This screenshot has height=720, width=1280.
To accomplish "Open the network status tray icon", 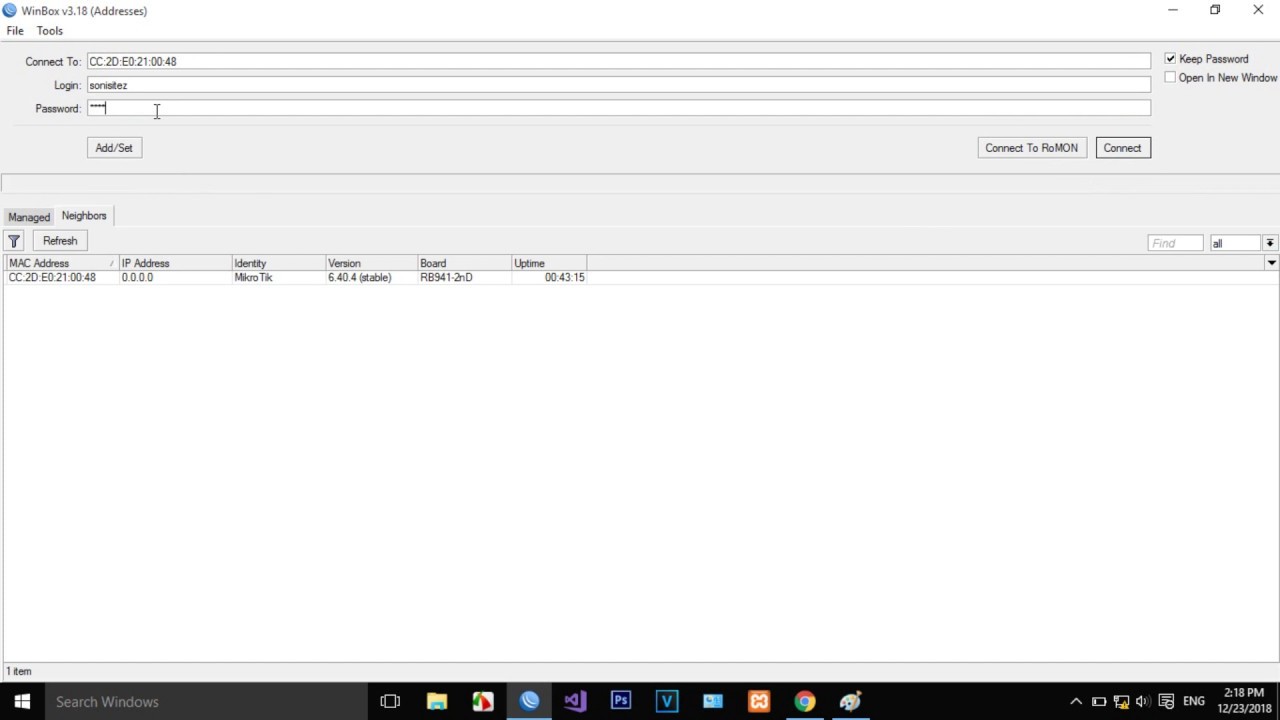I will [1121, 701].
